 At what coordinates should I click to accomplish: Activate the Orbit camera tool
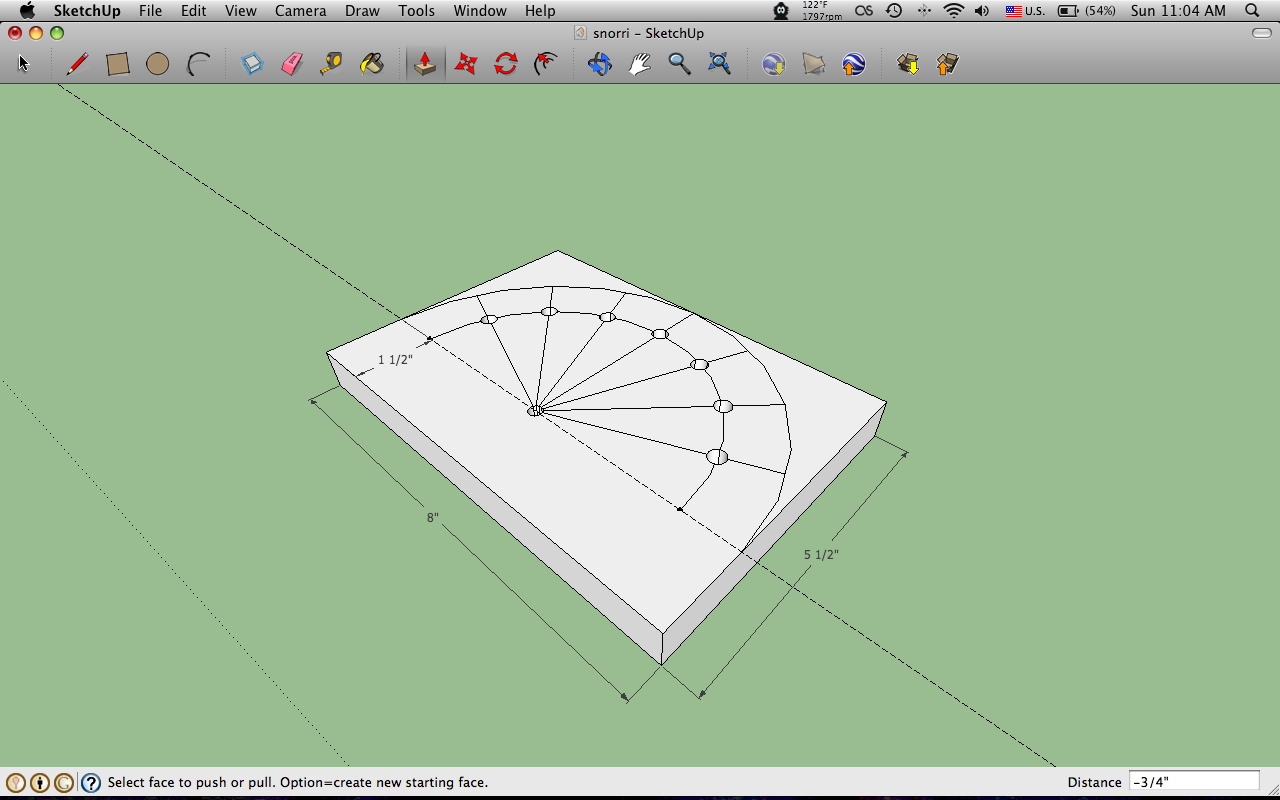[600, 64]
